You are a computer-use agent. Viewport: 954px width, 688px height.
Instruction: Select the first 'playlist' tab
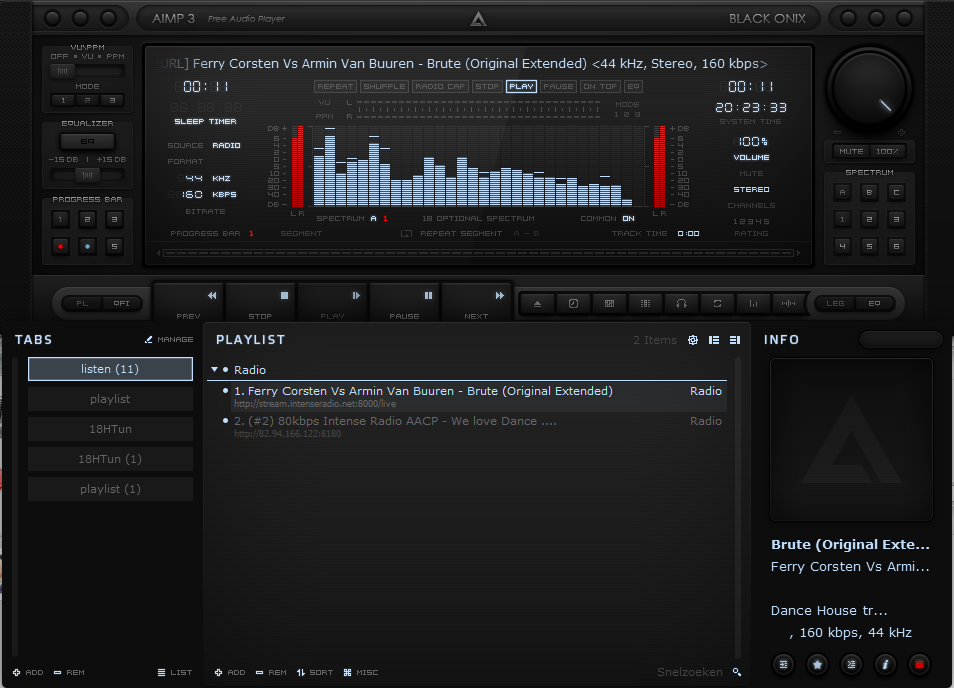110,399
